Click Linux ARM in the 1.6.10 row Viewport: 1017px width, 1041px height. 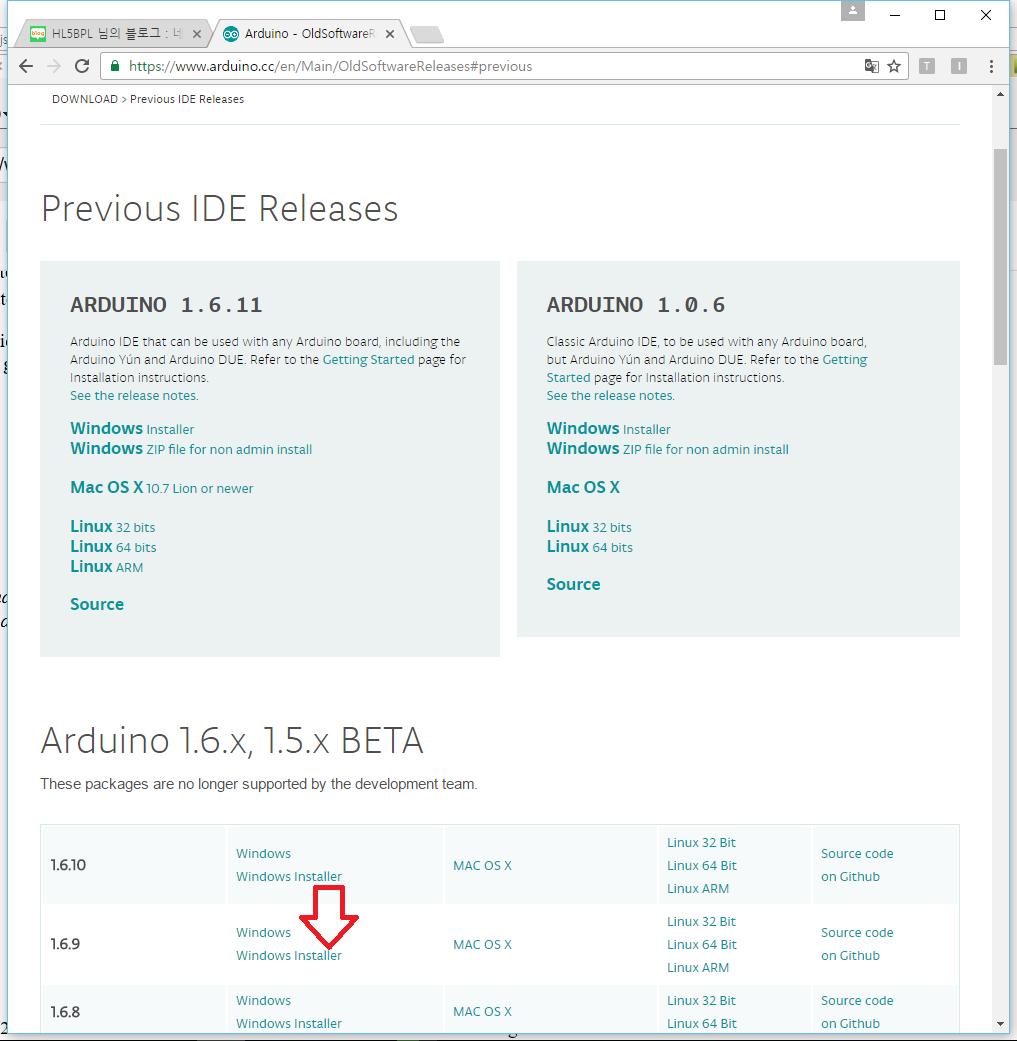pyautogui.click(x=698, y=888)
